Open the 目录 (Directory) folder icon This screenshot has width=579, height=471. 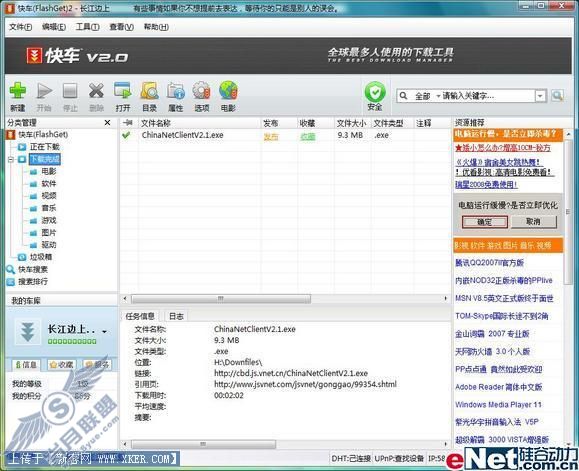tap(149, 91)
